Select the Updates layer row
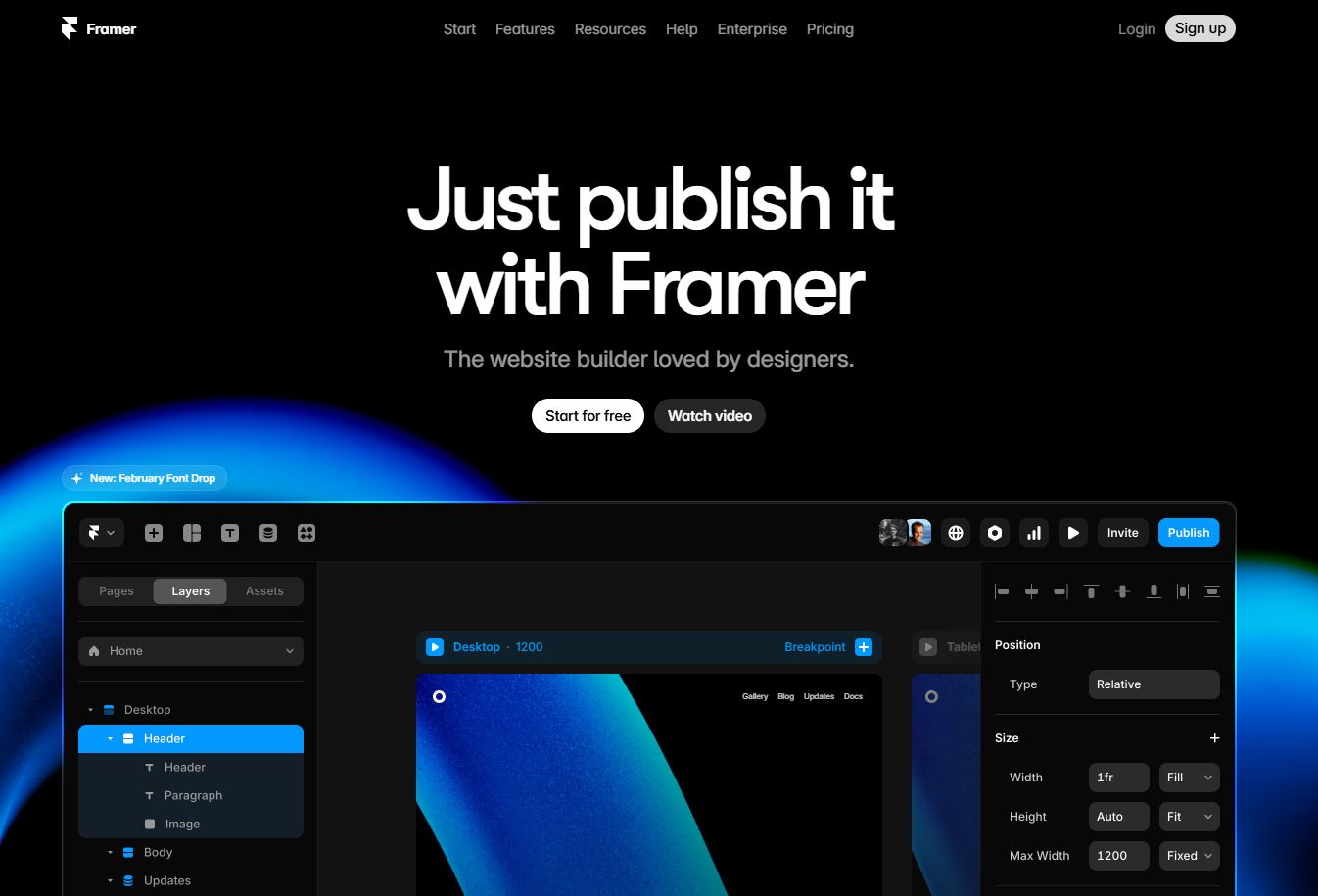This screenshot has width=1318, height=896. click(x=191, y=880)
